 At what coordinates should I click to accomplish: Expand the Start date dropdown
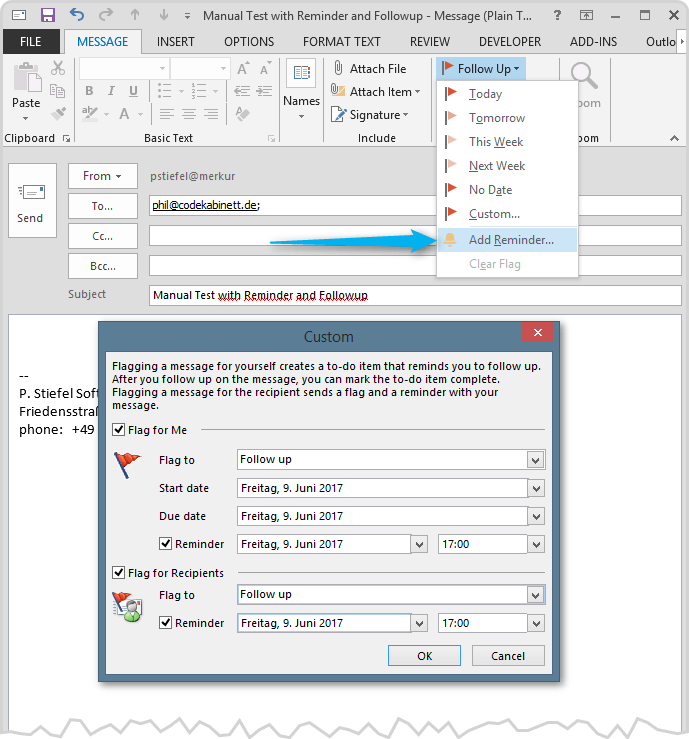[x=536, y=488]
